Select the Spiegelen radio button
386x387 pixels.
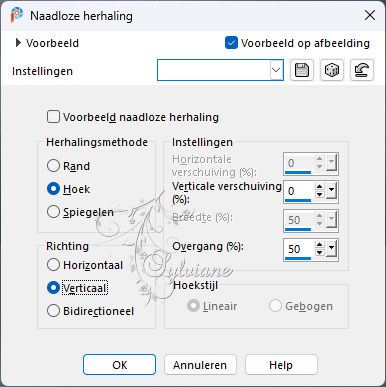(x=53, y=212)
